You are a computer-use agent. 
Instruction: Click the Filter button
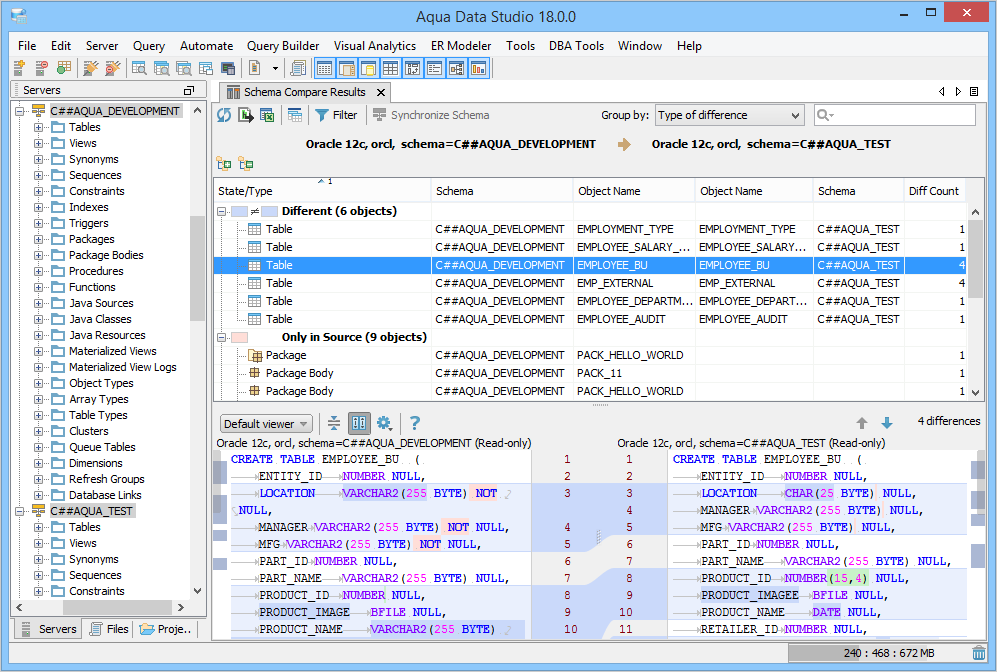tap(336, 115)
